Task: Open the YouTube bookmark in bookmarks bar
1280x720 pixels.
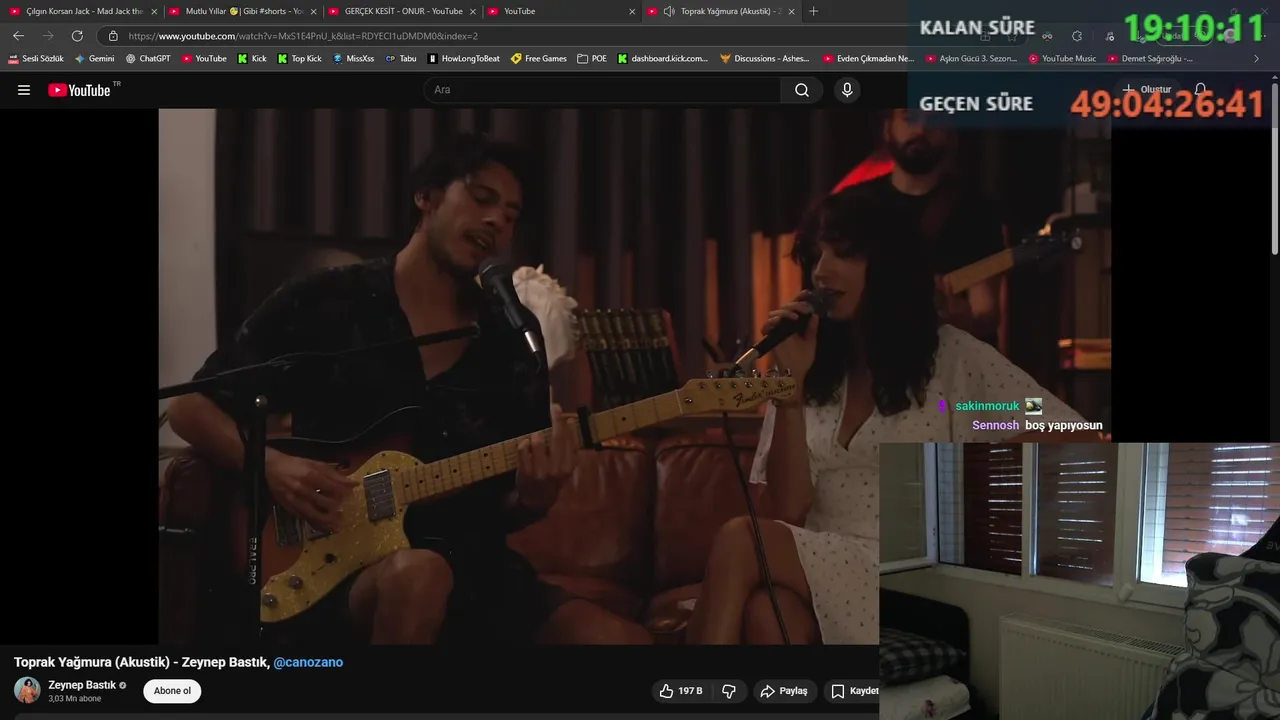Action: tap(204, 59)
